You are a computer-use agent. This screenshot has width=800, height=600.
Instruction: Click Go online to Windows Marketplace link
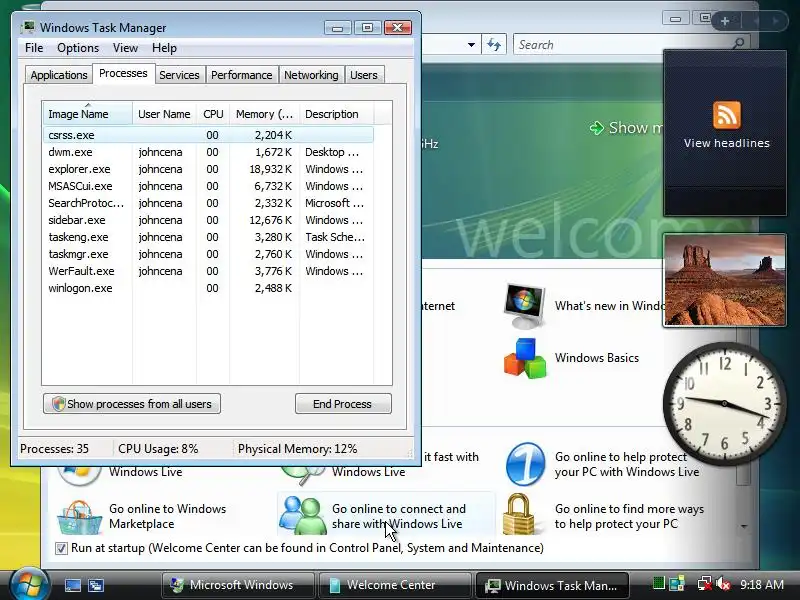click(167, 516)
